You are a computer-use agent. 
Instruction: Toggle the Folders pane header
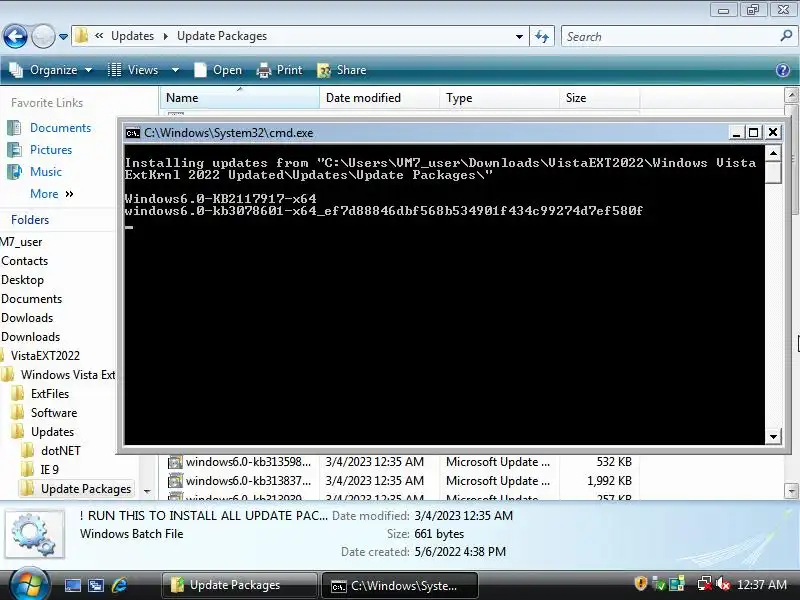click(30, 220)
